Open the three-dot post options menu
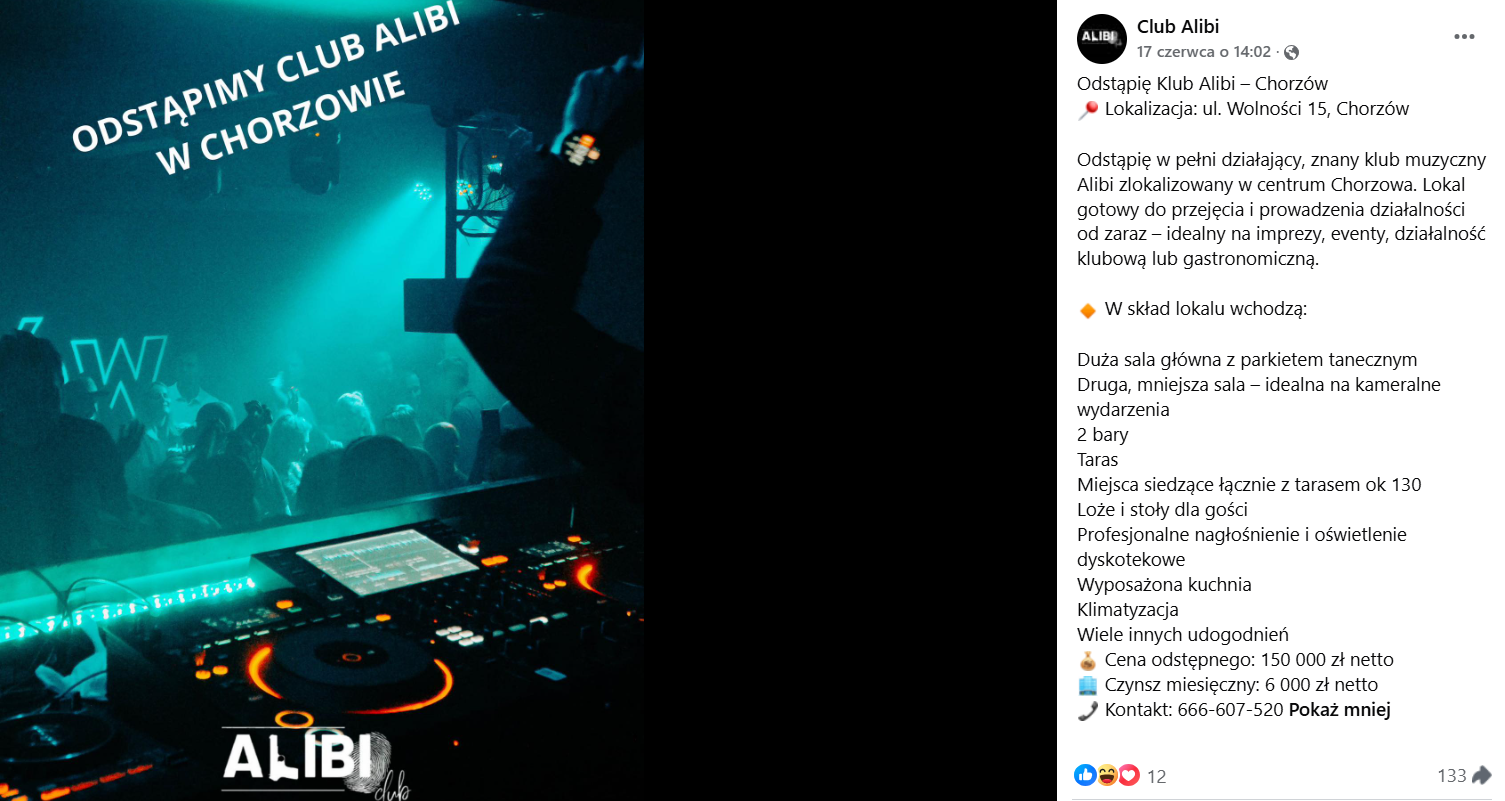The height and width of the screenshot is (801, 1505). [x=1464, y=37]
